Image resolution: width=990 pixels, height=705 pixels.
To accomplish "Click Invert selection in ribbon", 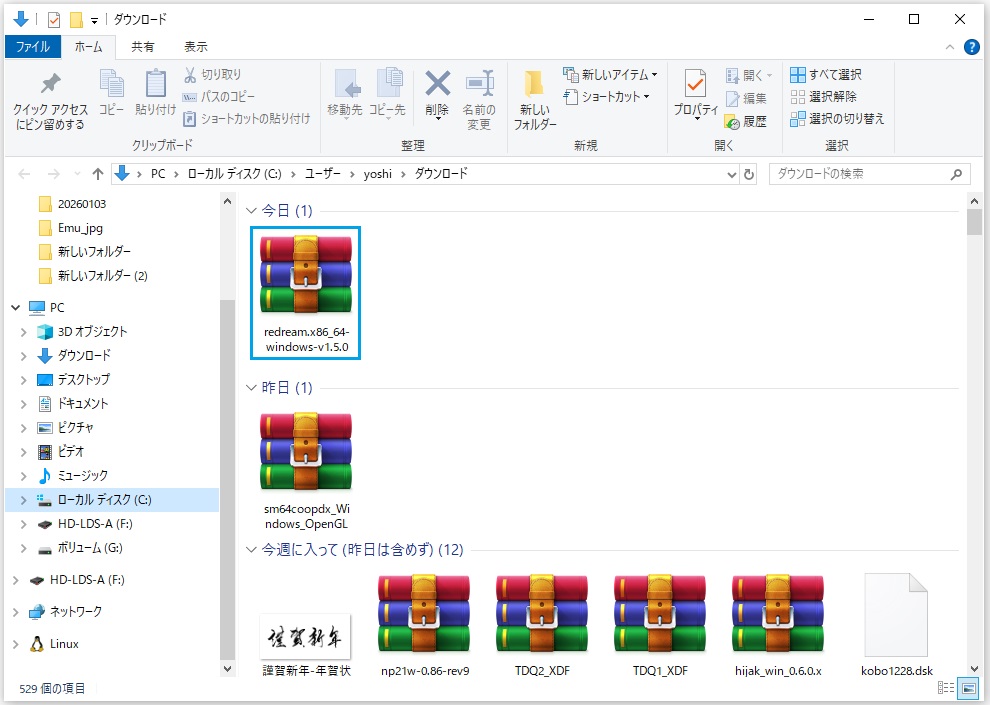I will coord(837,119).
